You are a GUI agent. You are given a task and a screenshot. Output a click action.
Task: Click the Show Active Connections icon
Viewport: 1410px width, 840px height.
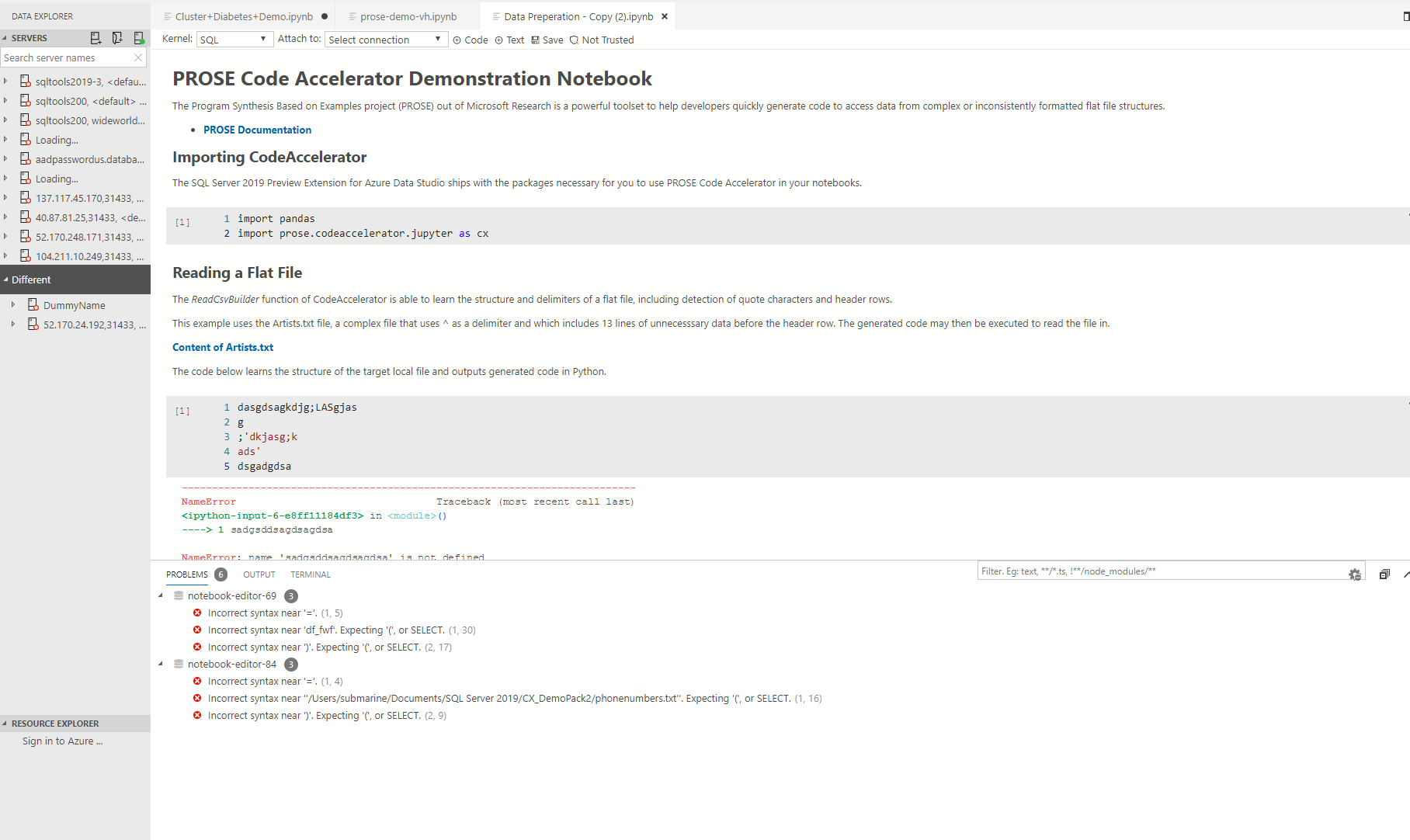tap(139, 38)
